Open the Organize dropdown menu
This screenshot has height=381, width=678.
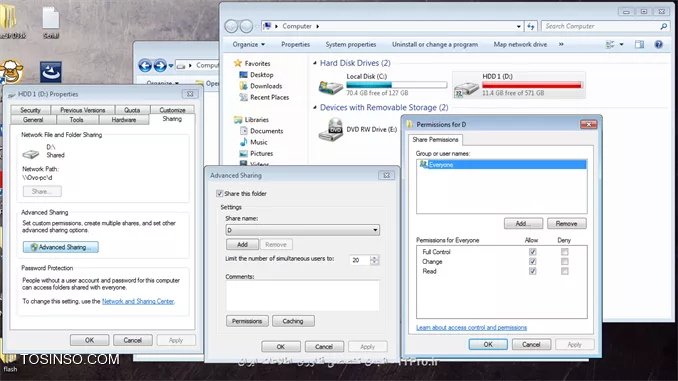[249, 44]
